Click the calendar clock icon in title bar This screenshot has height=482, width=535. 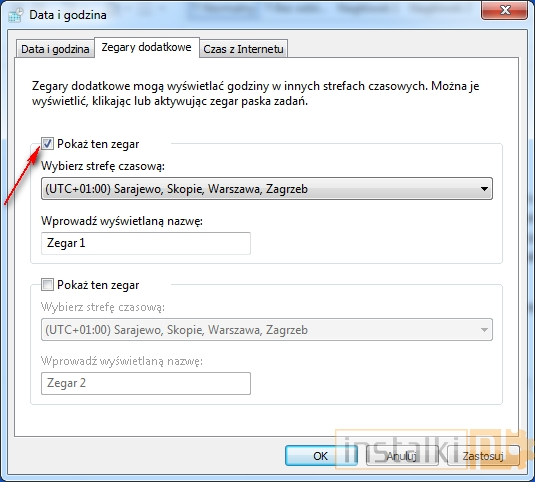click(16, 15)
